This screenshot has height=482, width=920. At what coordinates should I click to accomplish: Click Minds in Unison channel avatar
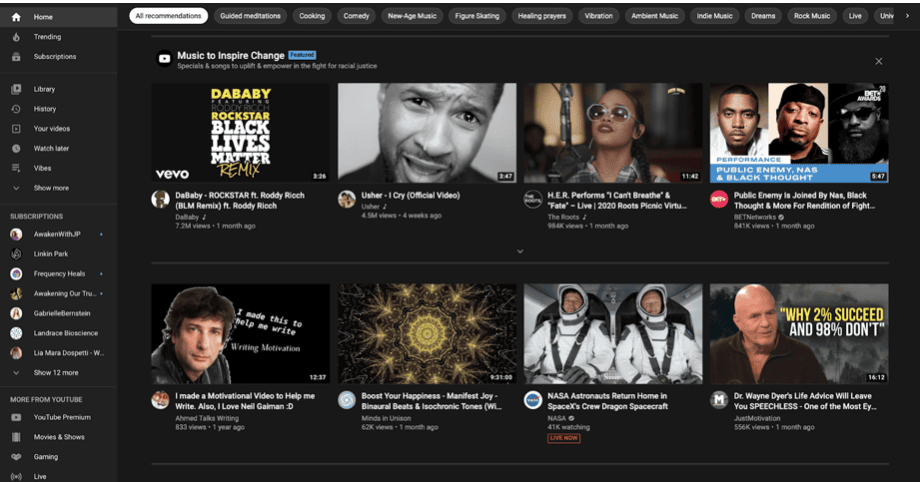(347, 400)
